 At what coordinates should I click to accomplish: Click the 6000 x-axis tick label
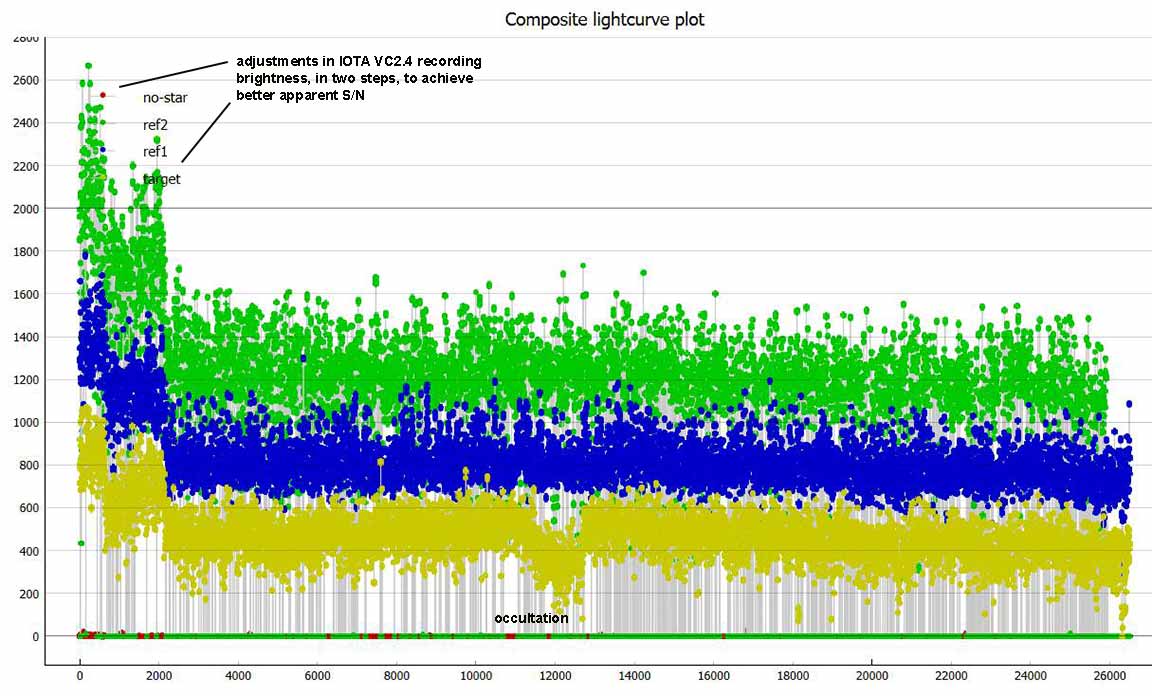pos(317,675)
